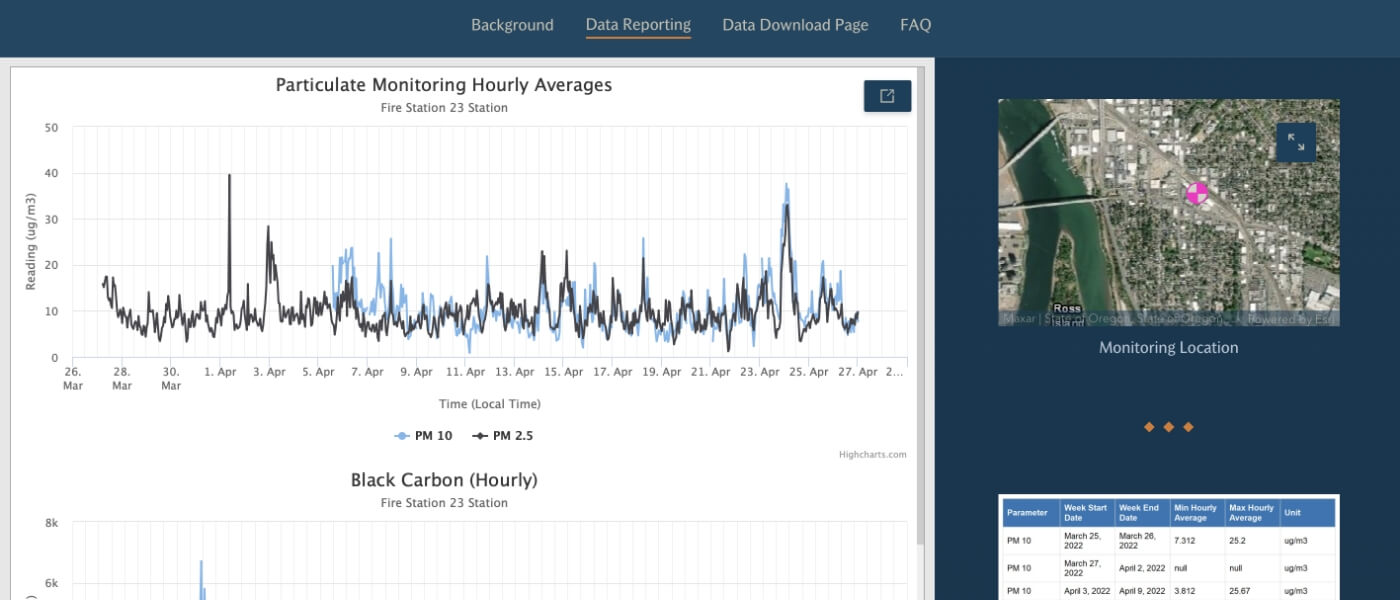Expand the monitoring location map to fullscreen
This screenshot has height=600, width=1400.
point(1296,142)
